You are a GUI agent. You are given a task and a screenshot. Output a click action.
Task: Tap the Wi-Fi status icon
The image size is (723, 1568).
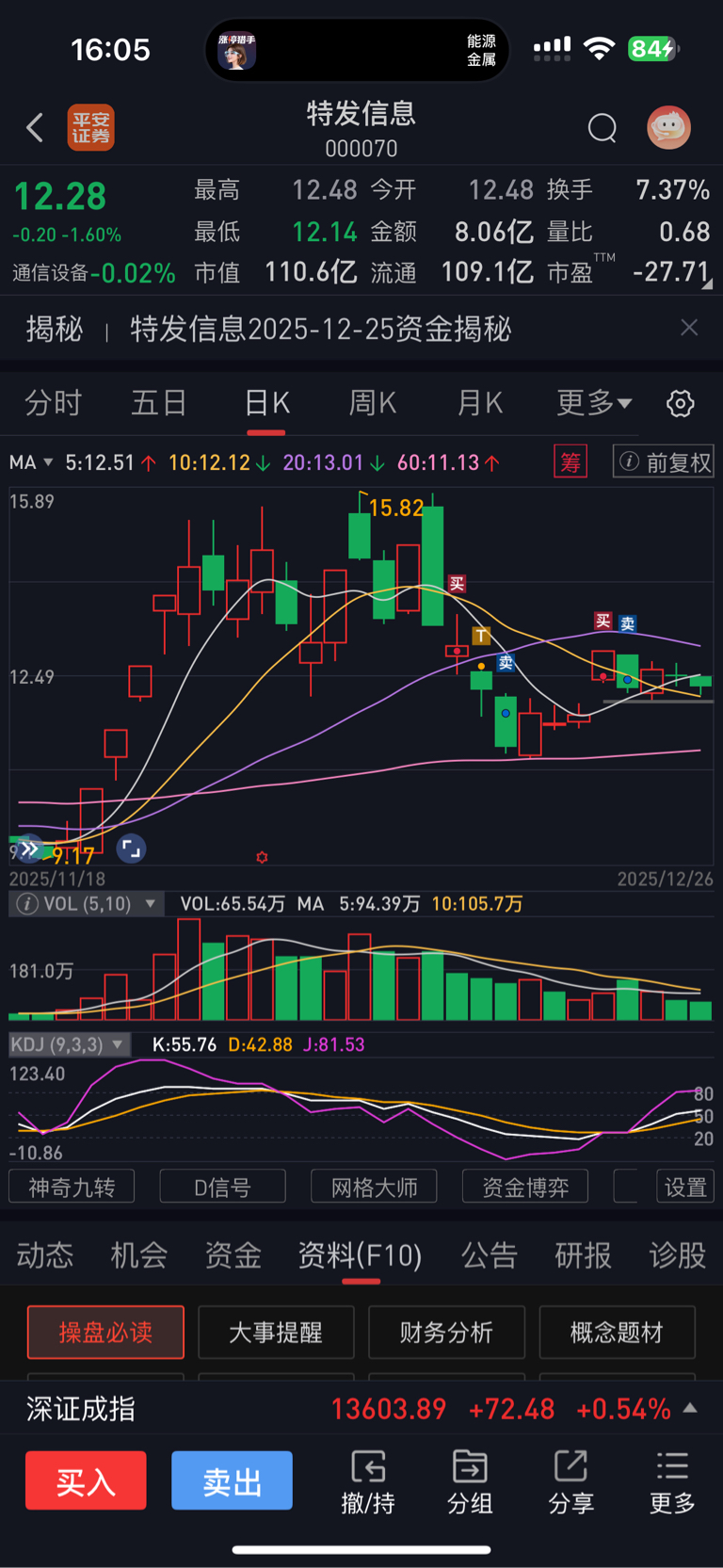(x=599, y=48)
